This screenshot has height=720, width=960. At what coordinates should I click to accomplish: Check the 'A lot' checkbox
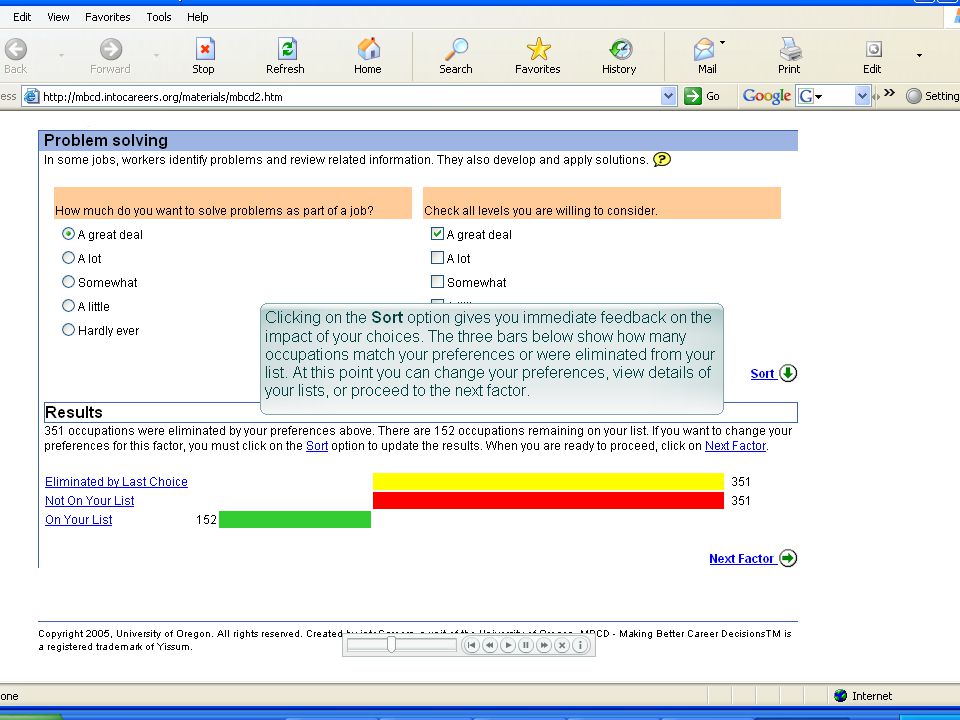(x=437, y=258)
